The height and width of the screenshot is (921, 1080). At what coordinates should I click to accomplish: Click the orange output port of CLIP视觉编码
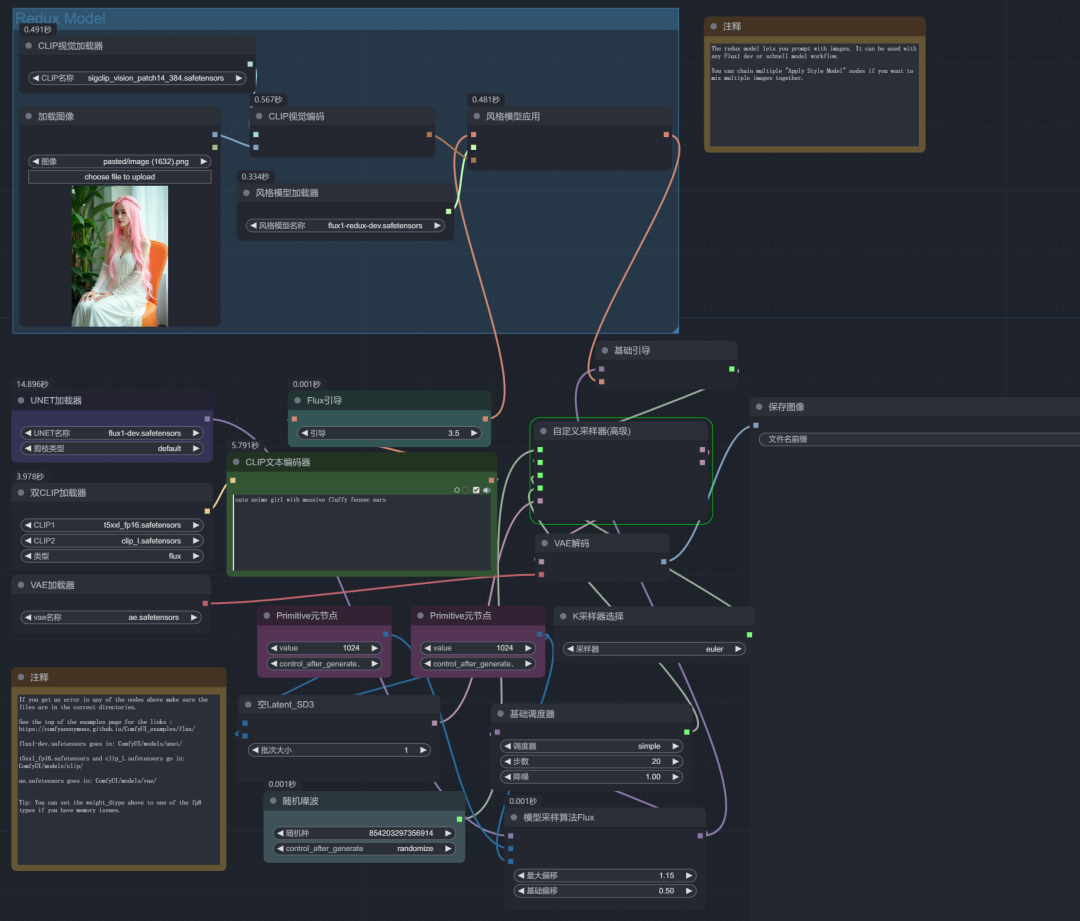pos(429,134)
